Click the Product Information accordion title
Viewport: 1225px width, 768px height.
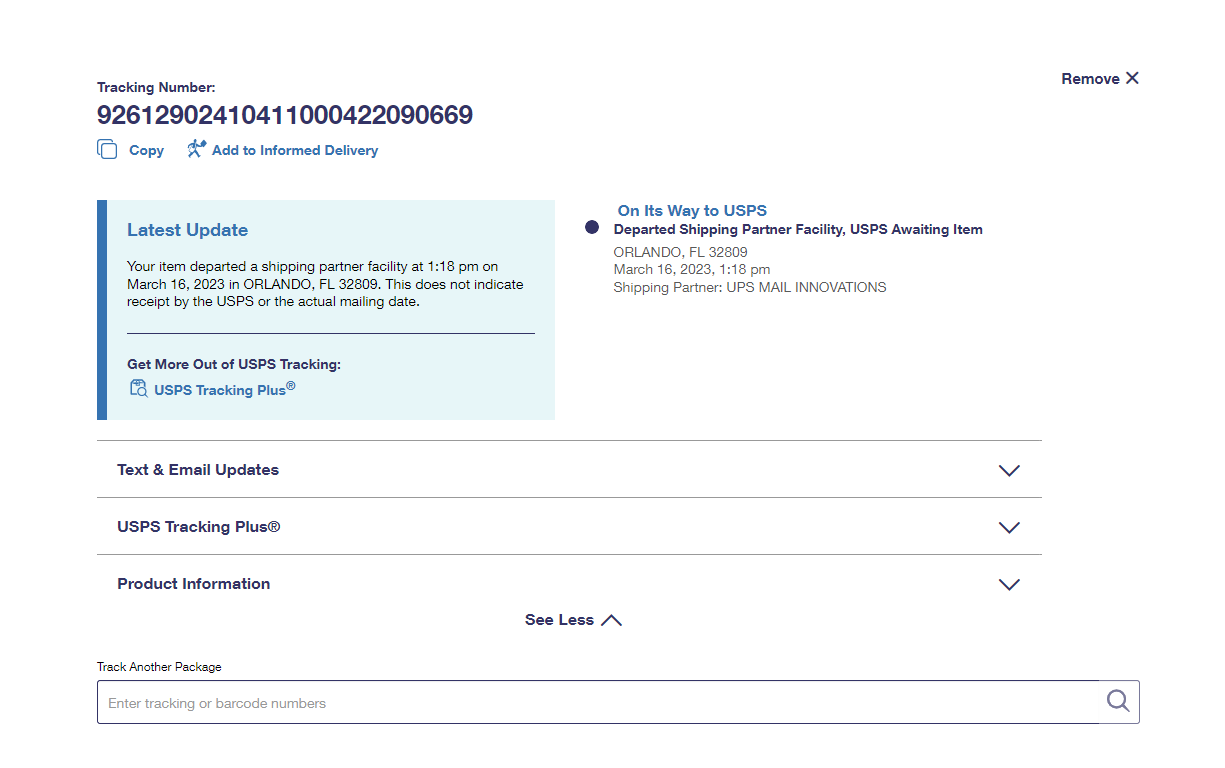(193, 584)
